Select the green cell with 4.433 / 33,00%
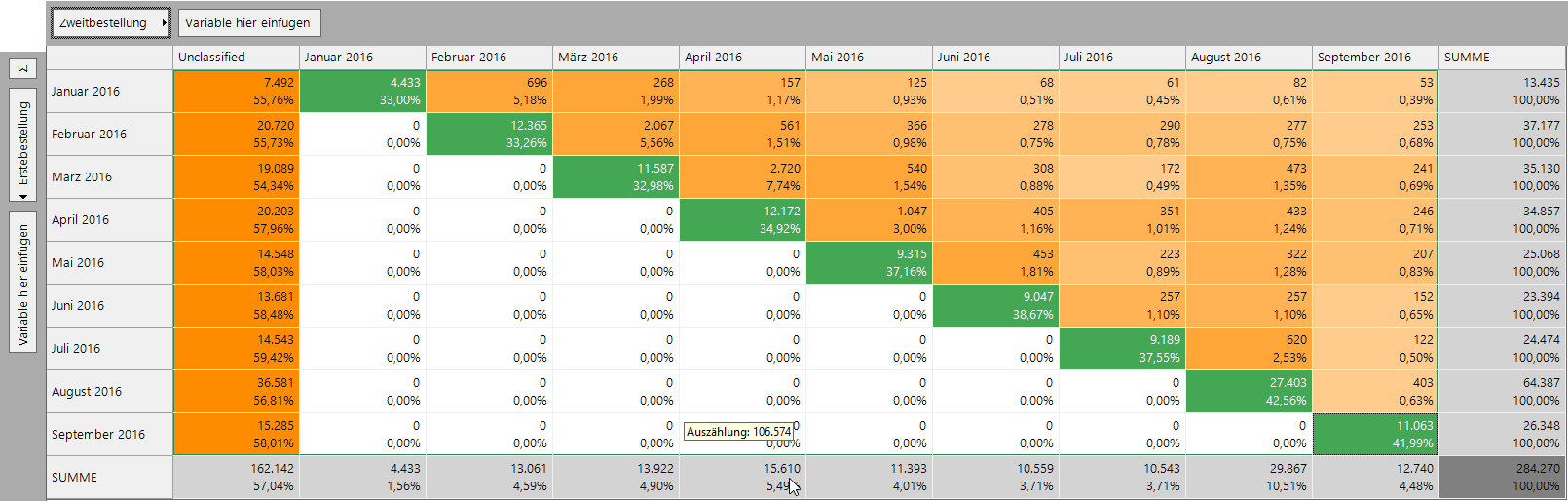The width and height of the screenshot is (1568, 501). pyautogui.click(x=363, y=91)
